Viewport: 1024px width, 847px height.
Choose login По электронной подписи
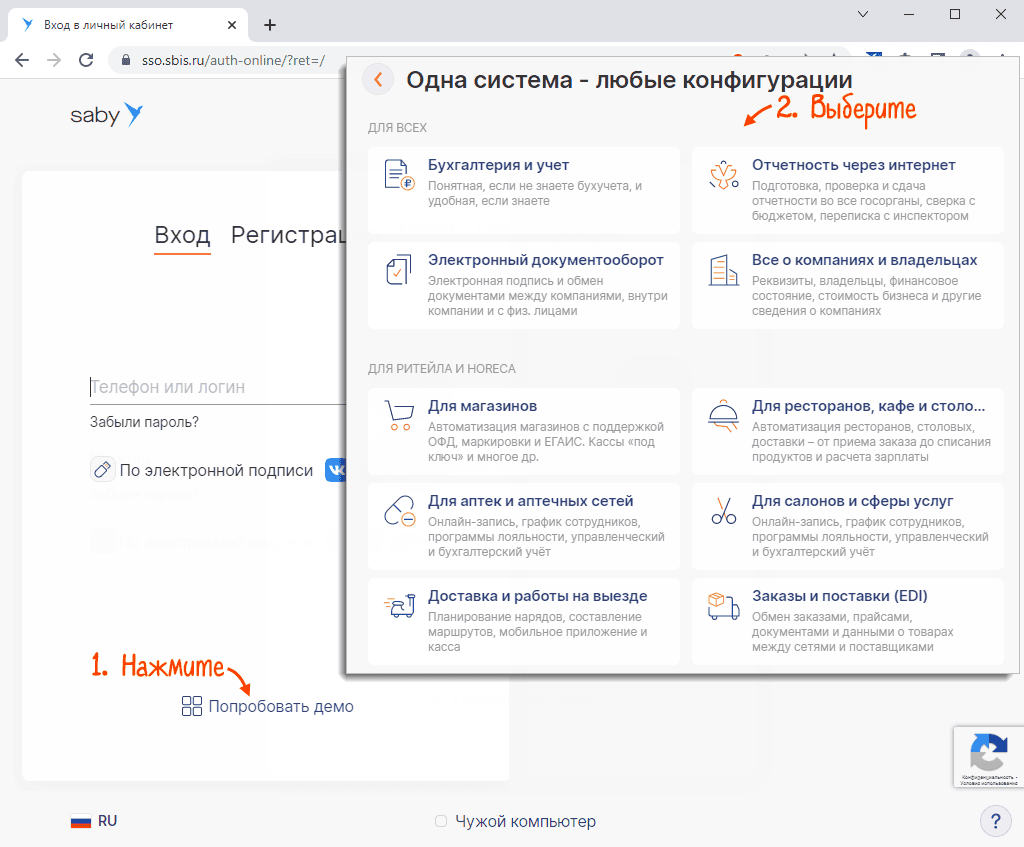point(215,470)
